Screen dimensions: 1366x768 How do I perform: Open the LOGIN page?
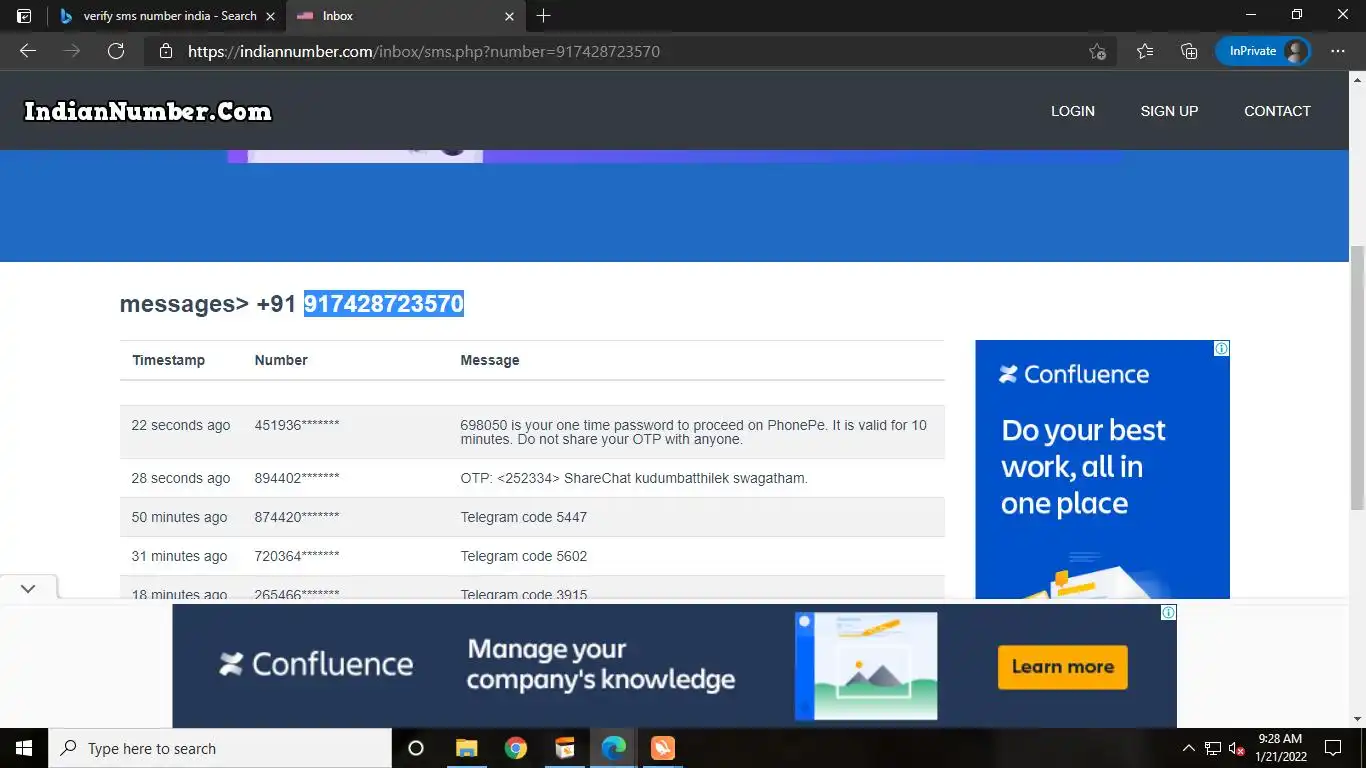[x=1073, y=111]
